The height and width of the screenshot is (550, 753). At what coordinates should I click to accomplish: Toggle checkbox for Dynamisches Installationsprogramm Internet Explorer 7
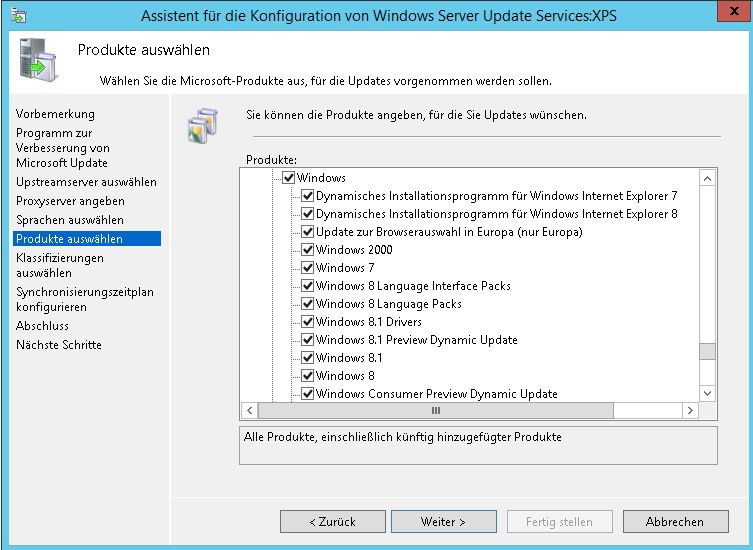307,196
